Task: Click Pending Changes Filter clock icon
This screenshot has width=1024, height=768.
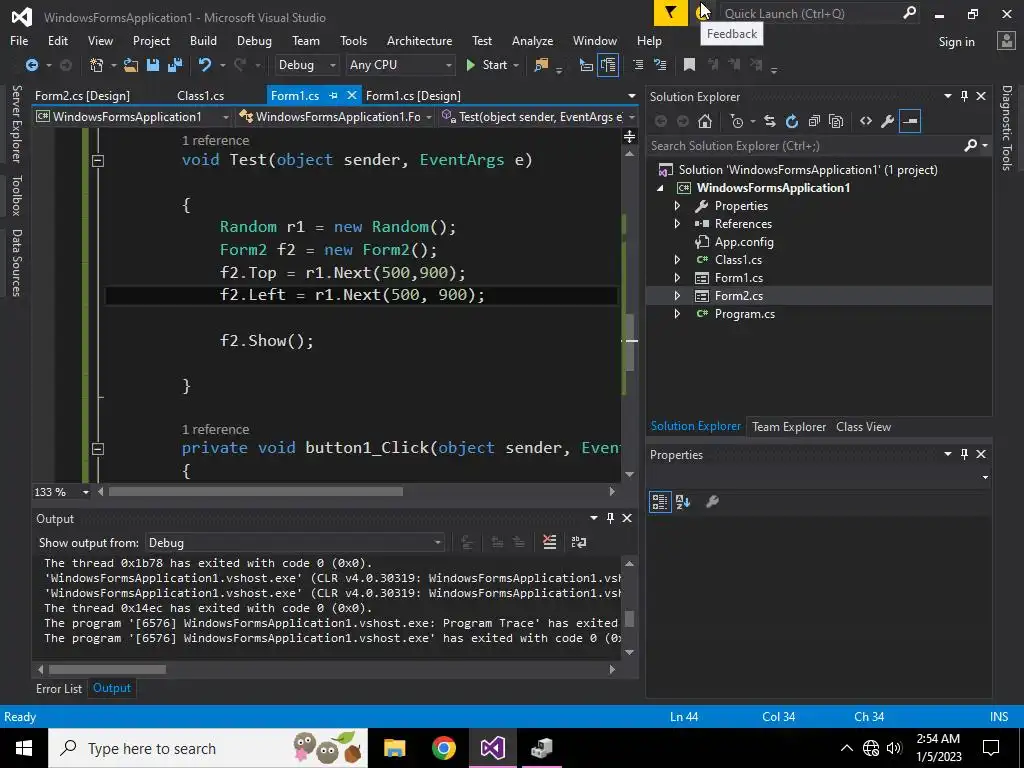Action: [x=737, y=121]
